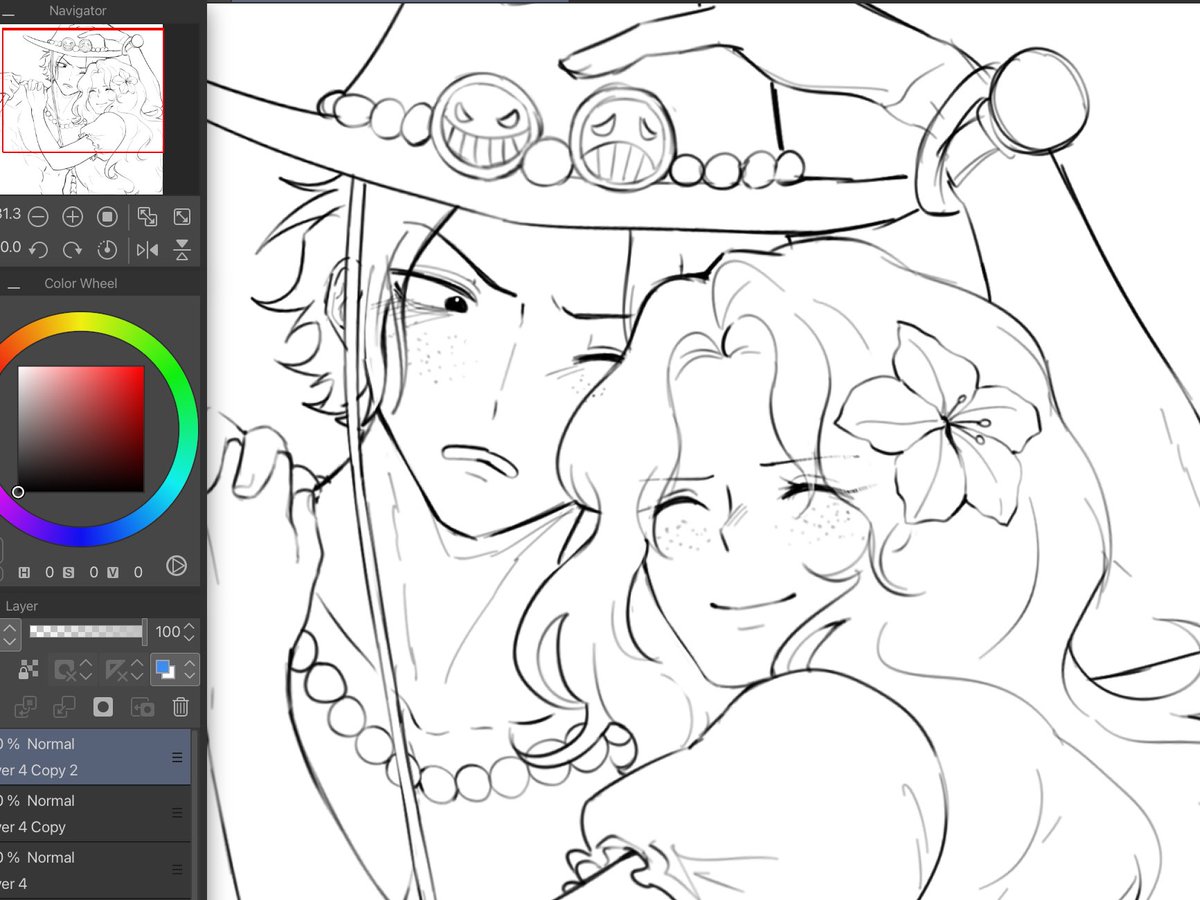Click the Color Wheel panel title
The image size is (1200, 900).
tap(81, 284)
